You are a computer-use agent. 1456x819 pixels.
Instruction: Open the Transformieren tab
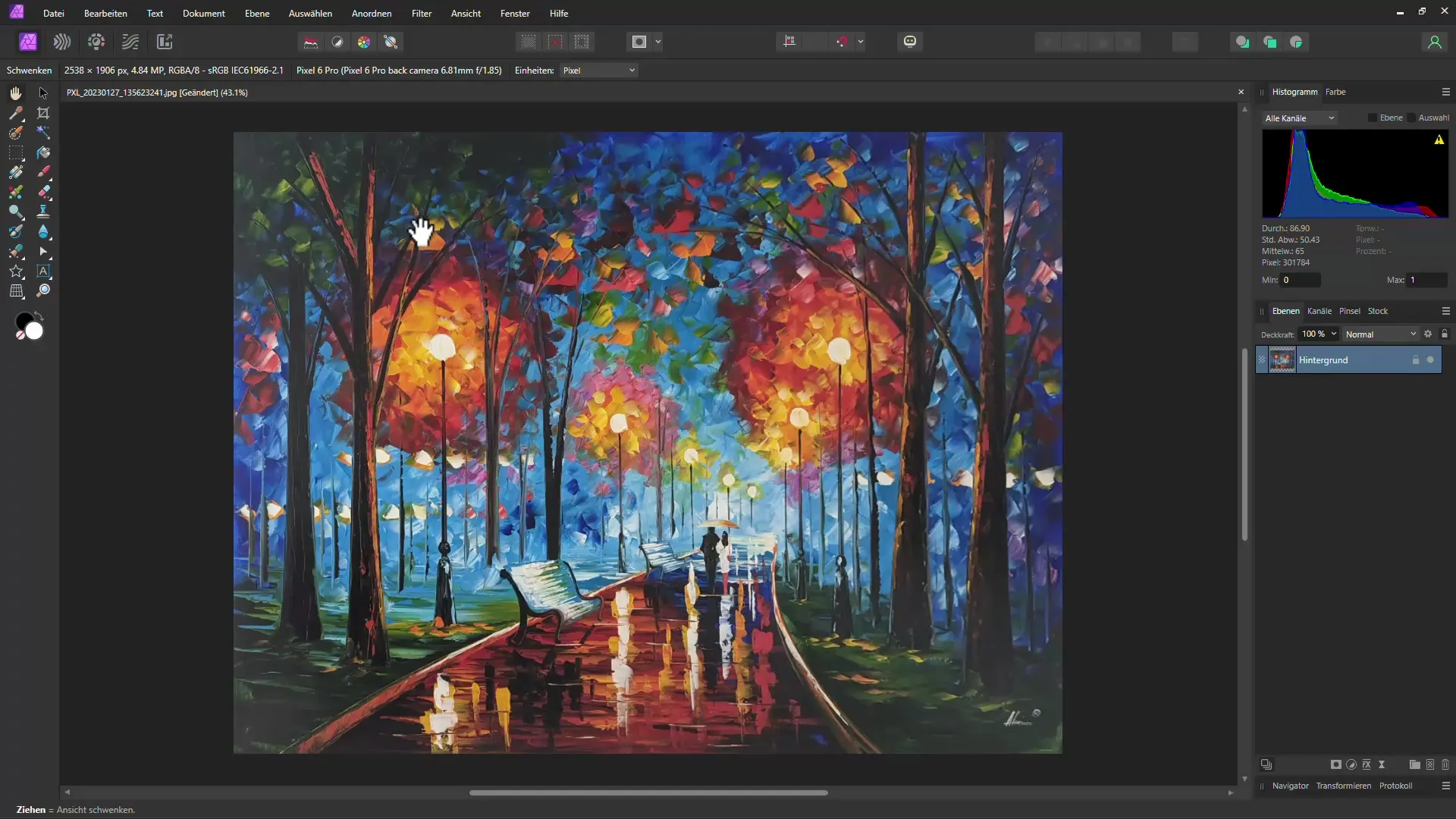(x=1344, y=786)
